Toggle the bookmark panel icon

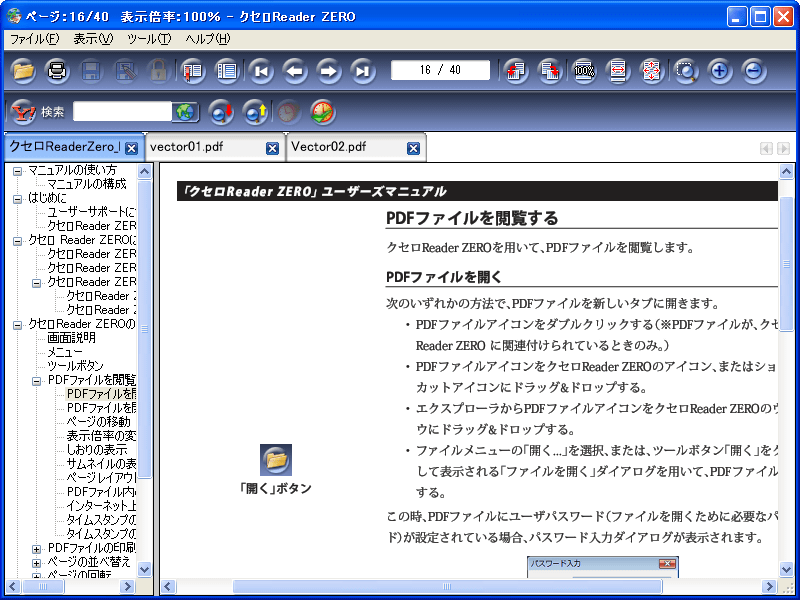pos(193,70)
